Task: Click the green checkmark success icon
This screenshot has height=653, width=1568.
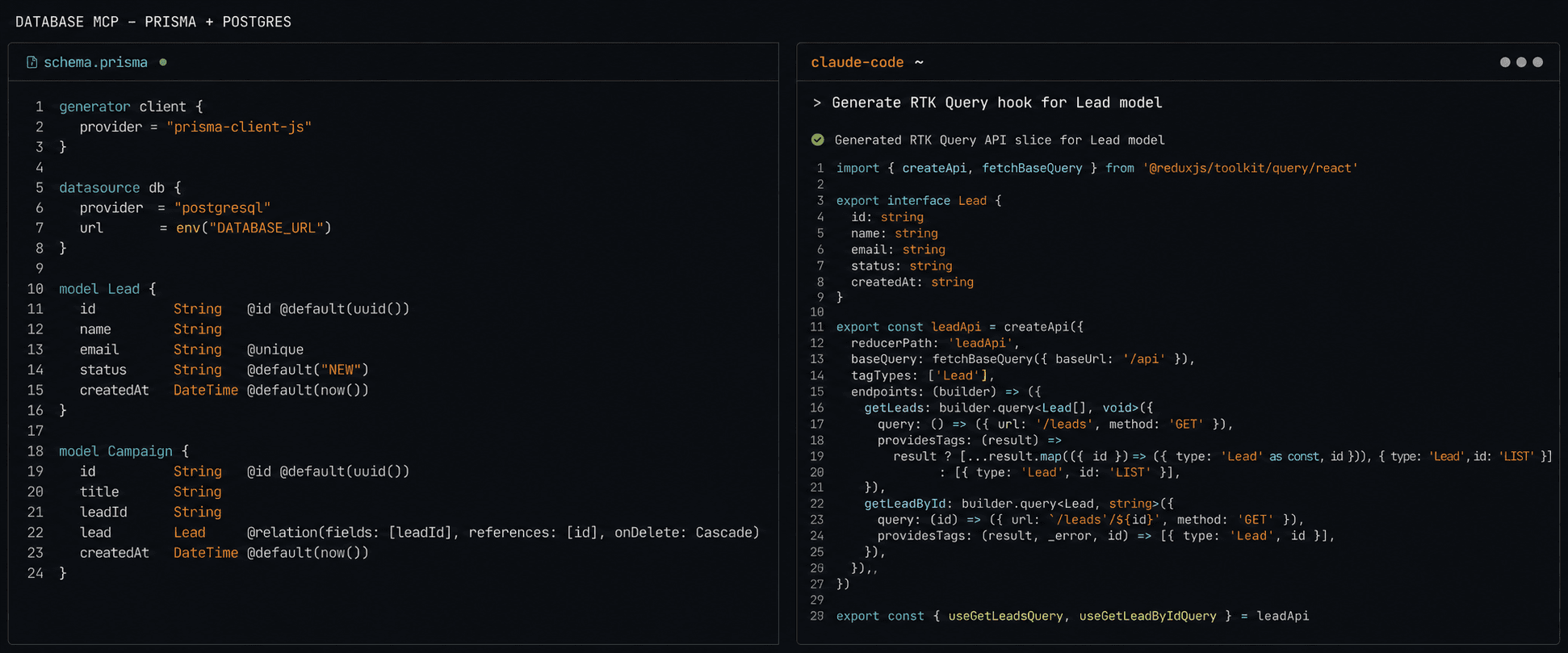Action: click(x=818, y=140)
